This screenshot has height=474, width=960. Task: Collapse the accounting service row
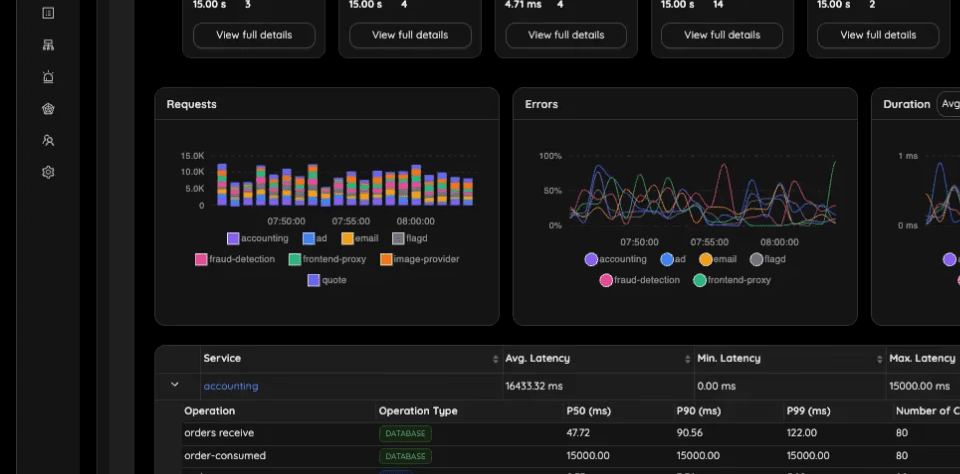(x=174, y=385)
